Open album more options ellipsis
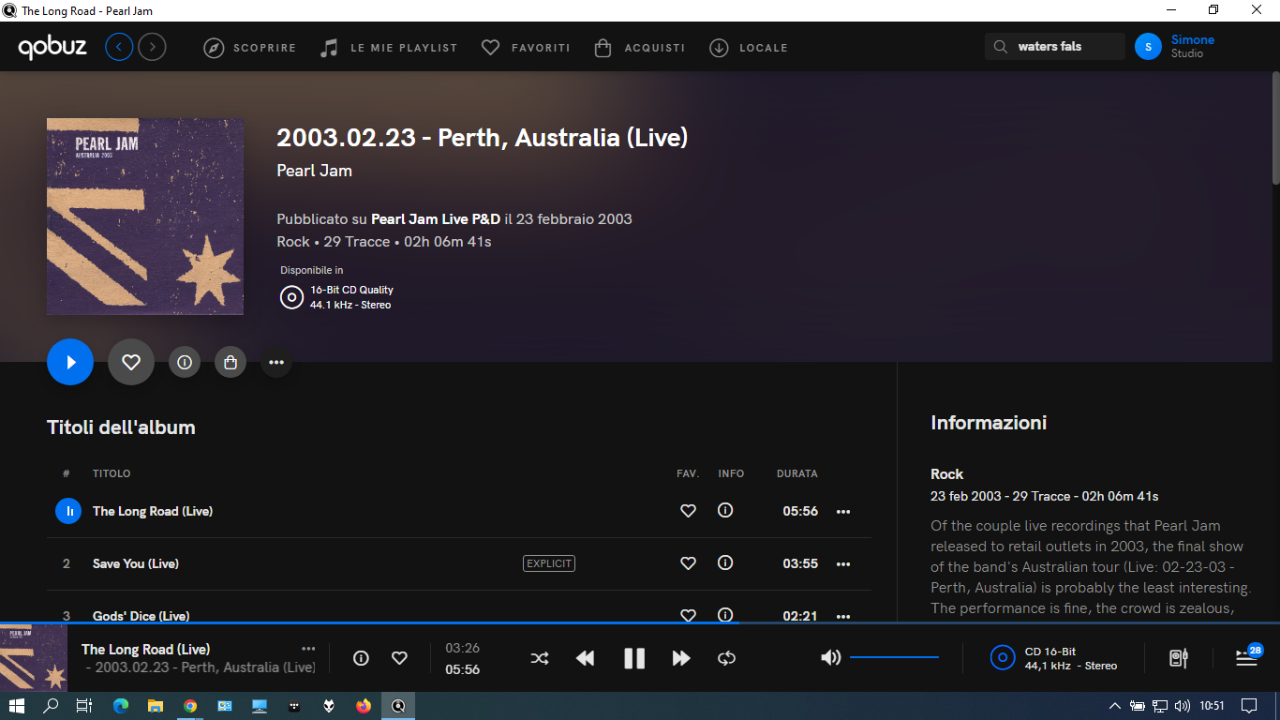Image resolution: width=1280 pixels, height=720 pixels. pyautogui.click(x=276, y=362)
